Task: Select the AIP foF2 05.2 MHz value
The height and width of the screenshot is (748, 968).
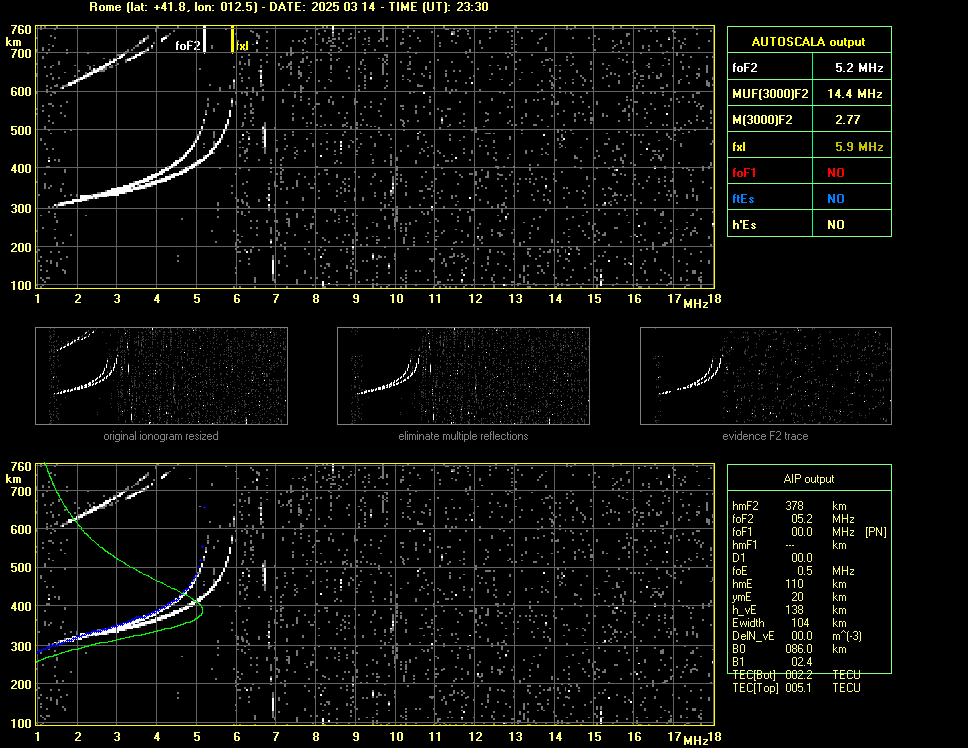Action: (801, 519)
